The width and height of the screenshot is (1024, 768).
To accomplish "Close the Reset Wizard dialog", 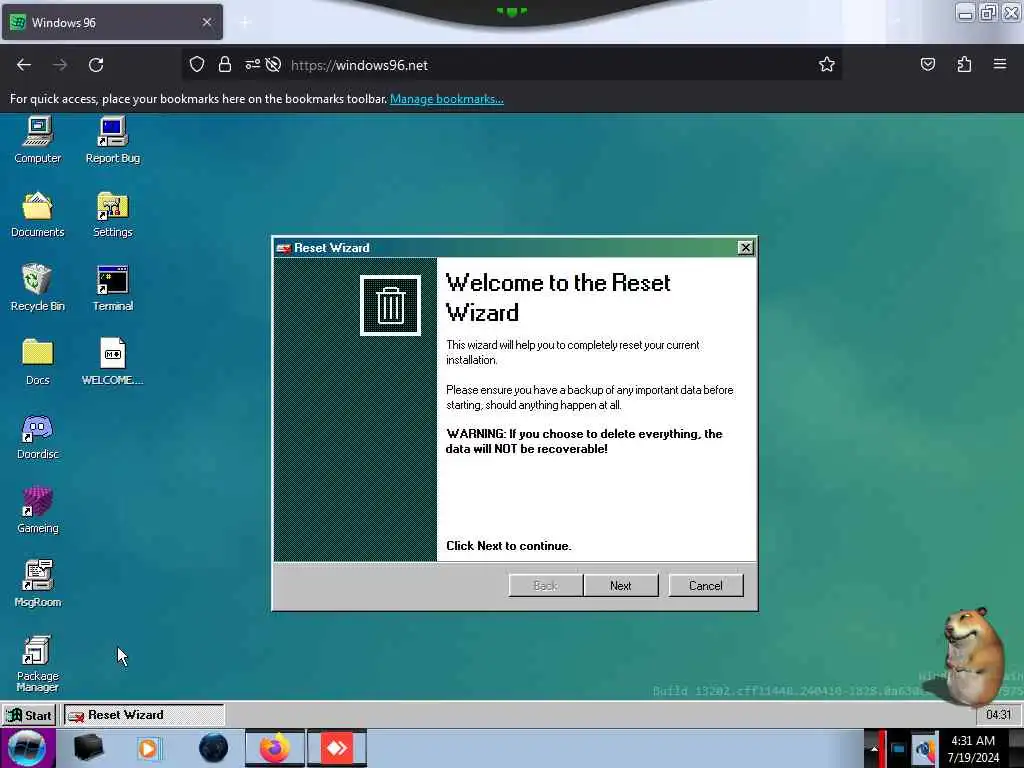I will [745, 248].
